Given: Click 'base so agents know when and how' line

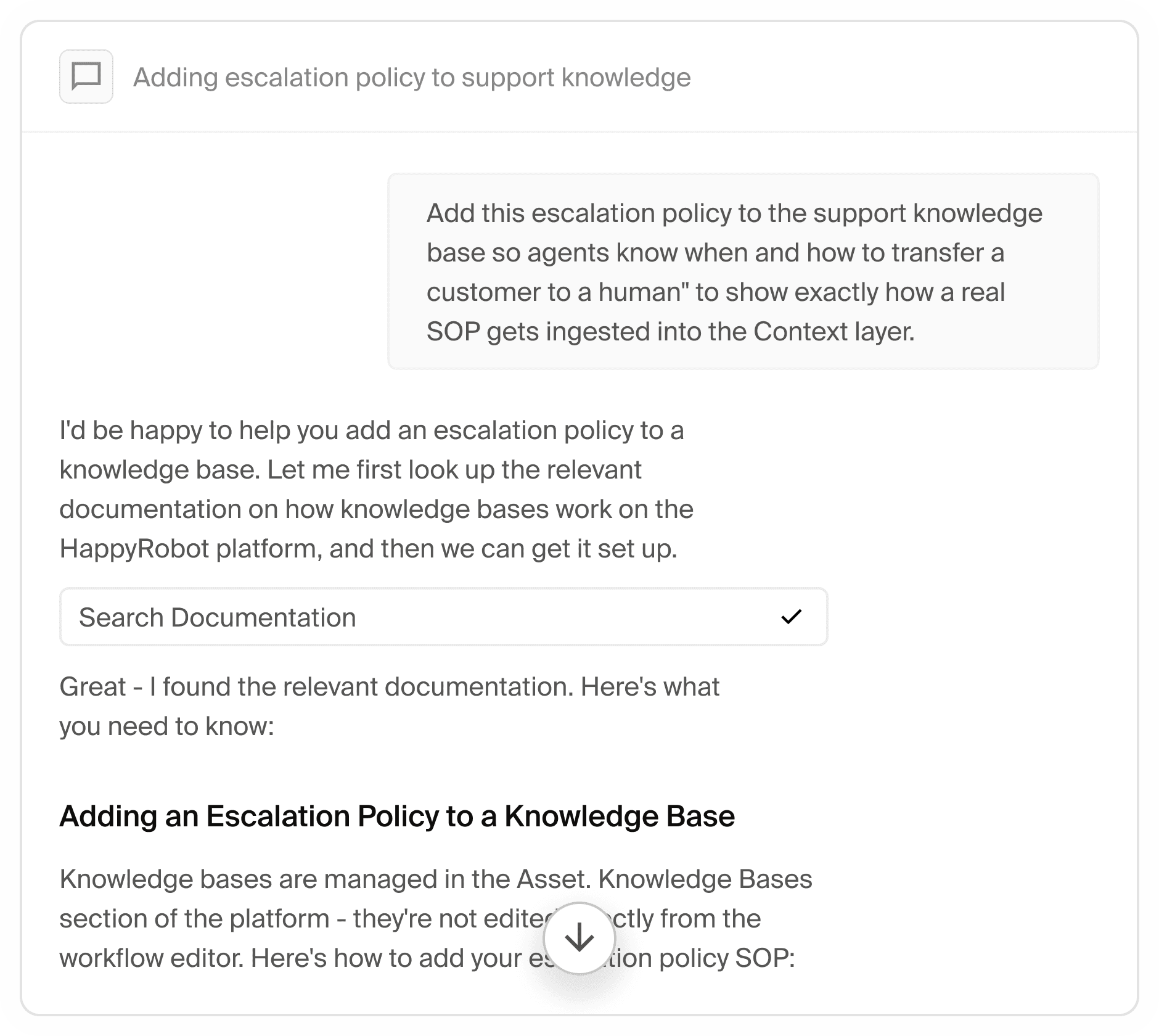Looking at the screenshot, I should (715, 252).
